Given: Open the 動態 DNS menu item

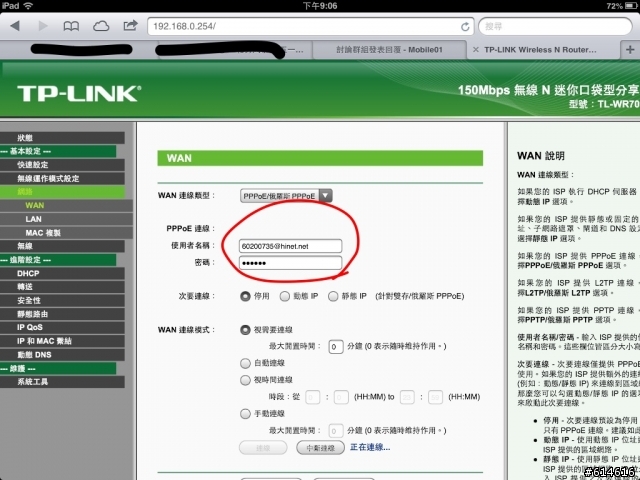Looking at the screenshot, I should [62, 355].
